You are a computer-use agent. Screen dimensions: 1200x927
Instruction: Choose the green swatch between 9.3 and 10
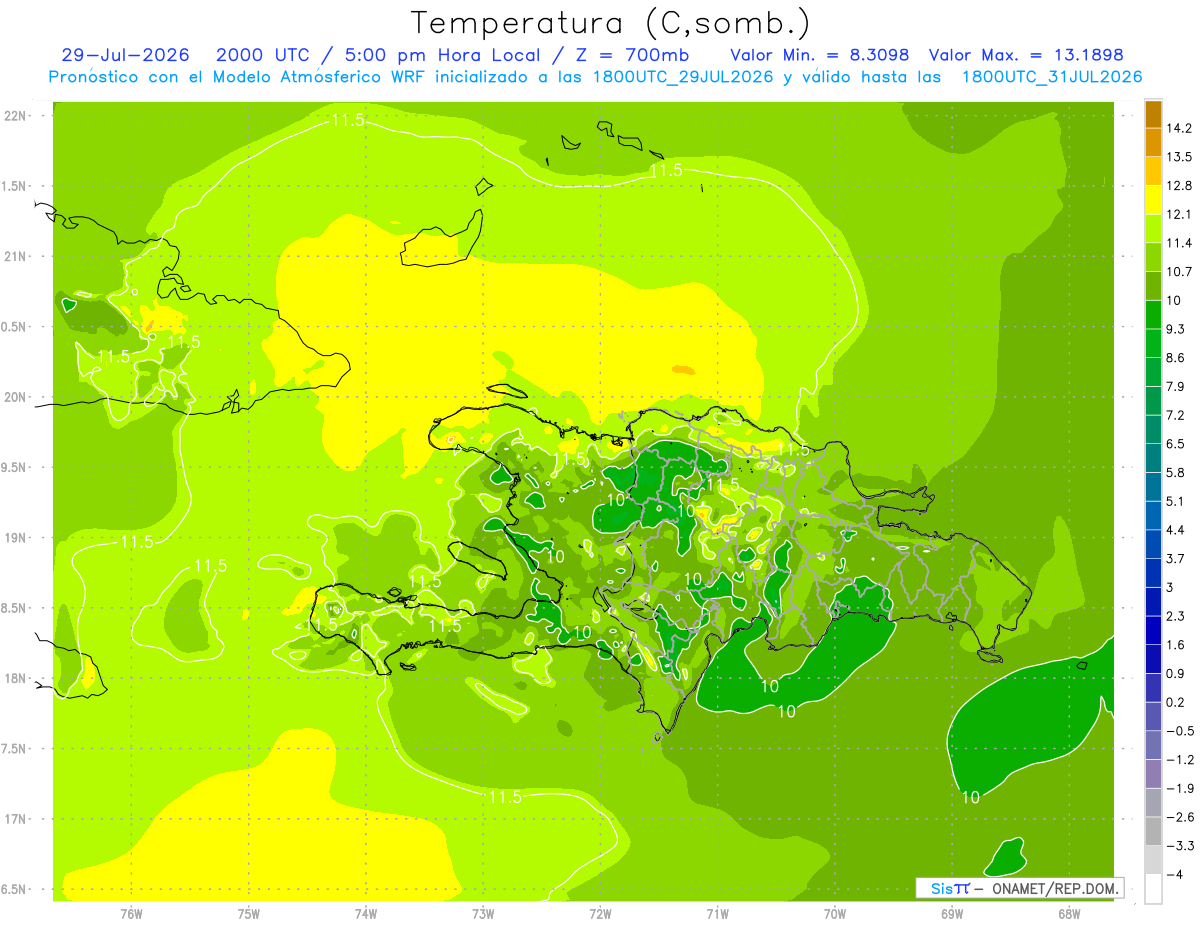click(1153, 314)
